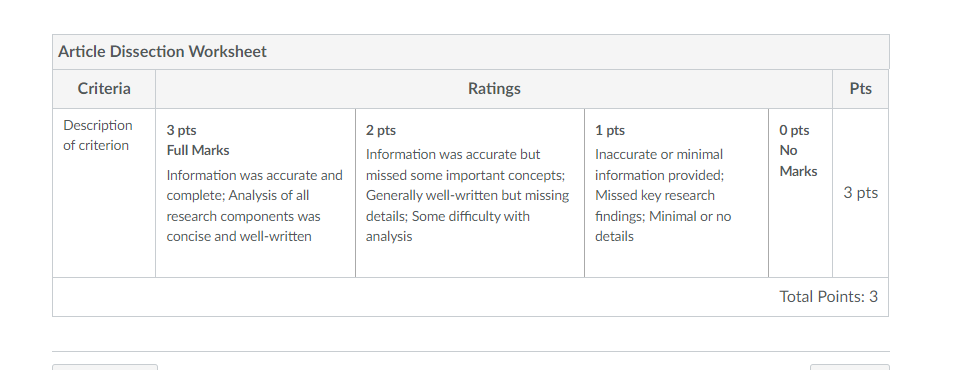Click the No Marks label
Viewport: 963px width, 370px height.
click(x=798, y=161)
